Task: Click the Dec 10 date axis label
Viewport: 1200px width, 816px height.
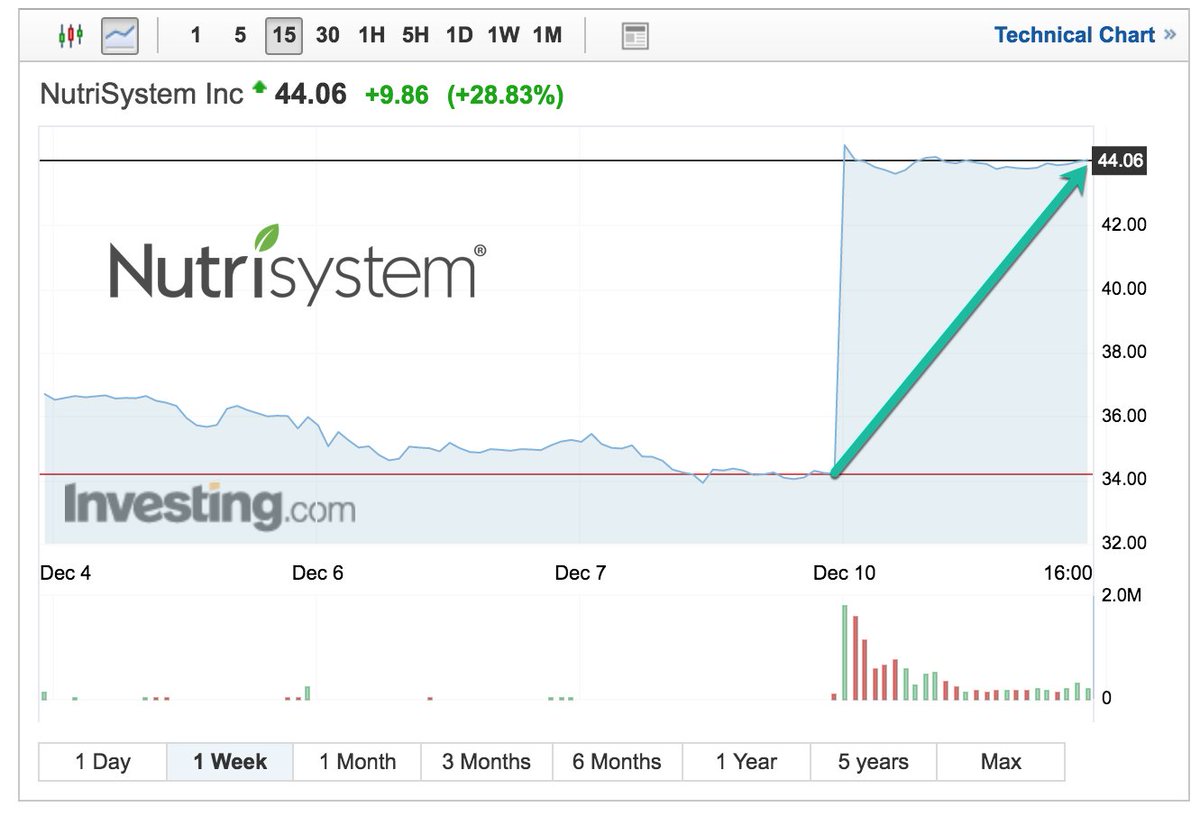Action: tap(844, 573)
